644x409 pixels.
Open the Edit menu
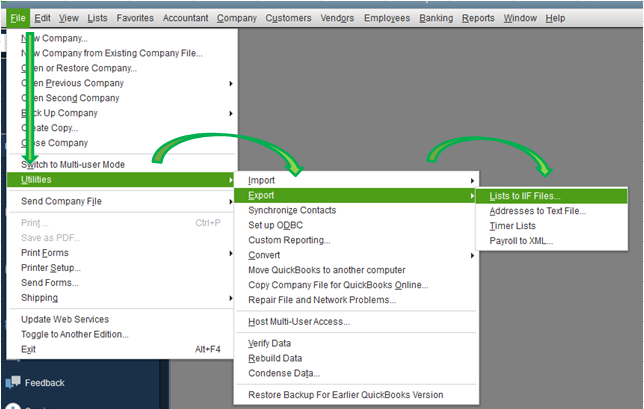pyautogui.click(x=42, y=18)
